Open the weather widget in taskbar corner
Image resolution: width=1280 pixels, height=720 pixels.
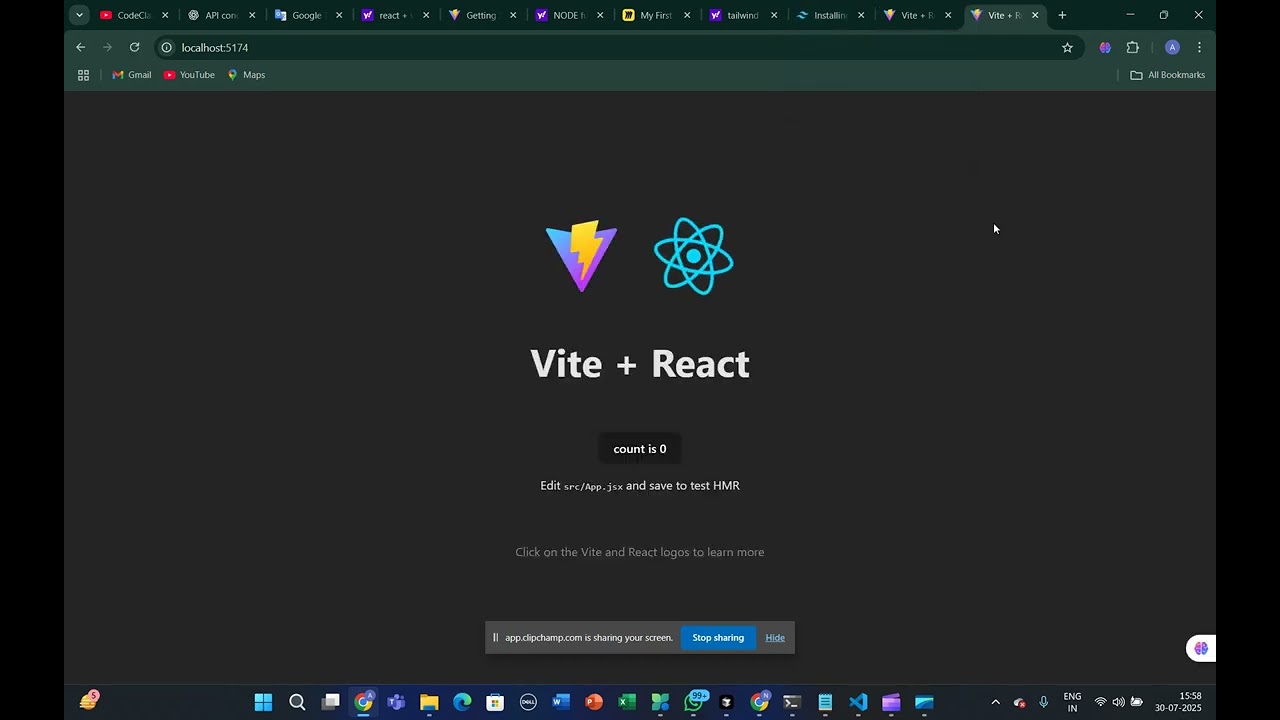[x=89, y=700]
